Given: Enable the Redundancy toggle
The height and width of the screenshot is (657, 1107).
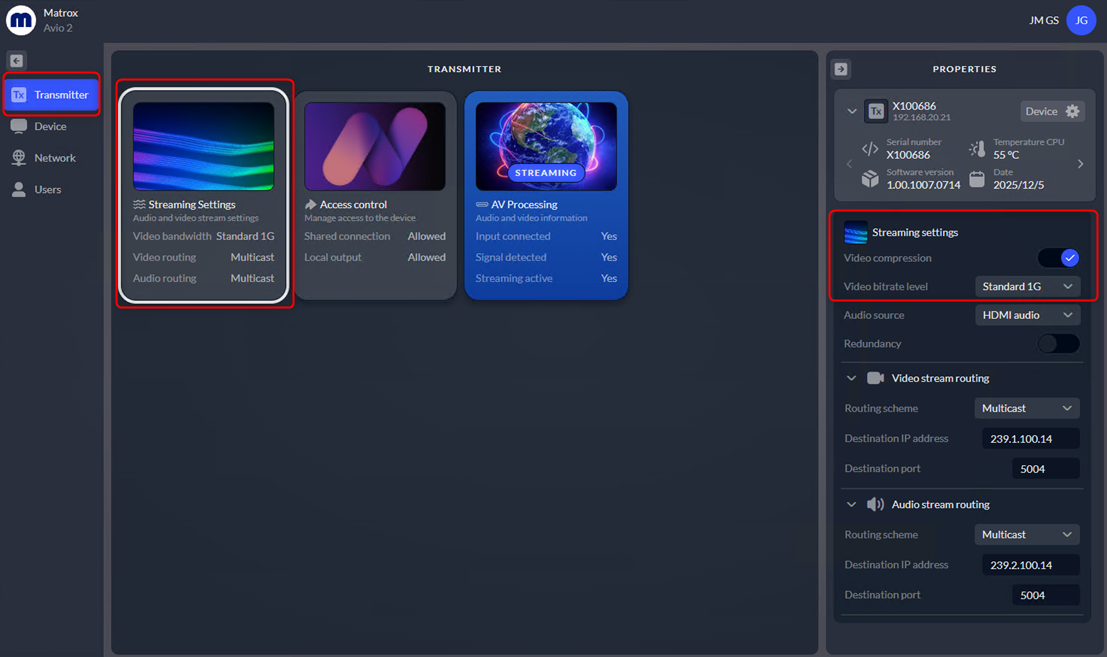Looking at the screenshot, I should tap(1058, 344).
